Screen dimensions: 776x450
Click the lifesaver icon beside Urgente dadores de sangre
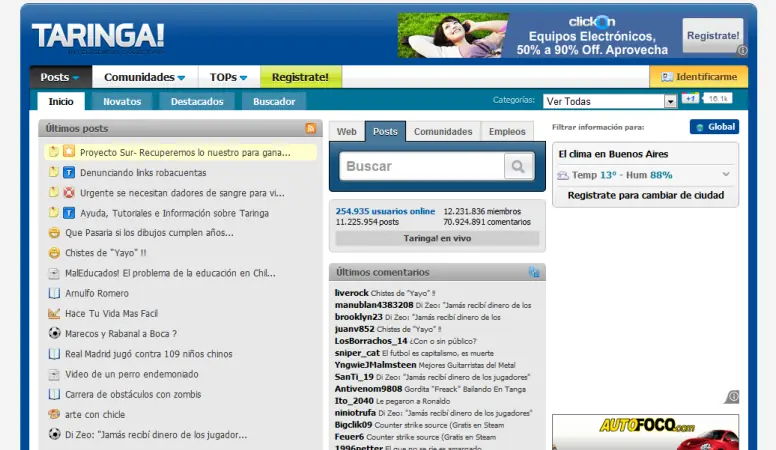pyautogui.click(x=69, y=193)
